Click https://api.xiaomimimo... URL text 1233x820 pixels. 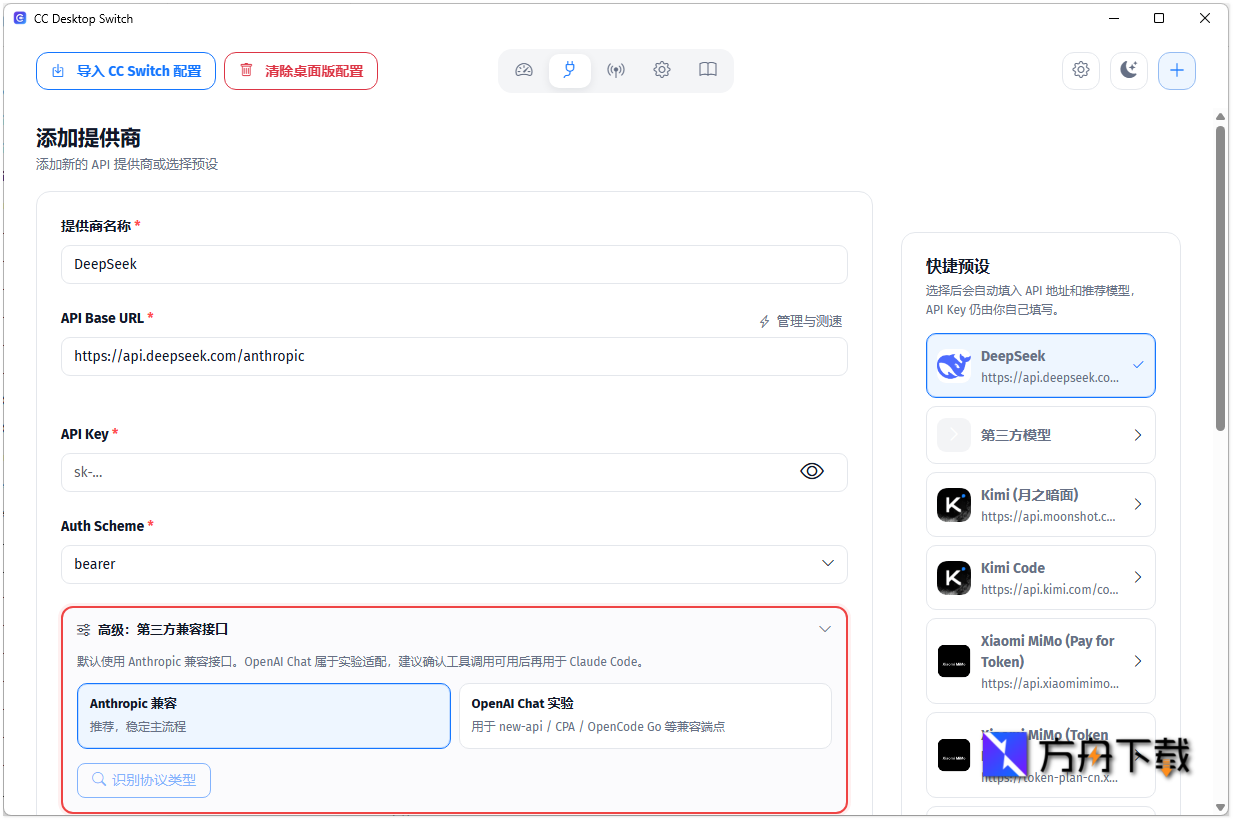pyautogui.click(x=1050, y=683)
